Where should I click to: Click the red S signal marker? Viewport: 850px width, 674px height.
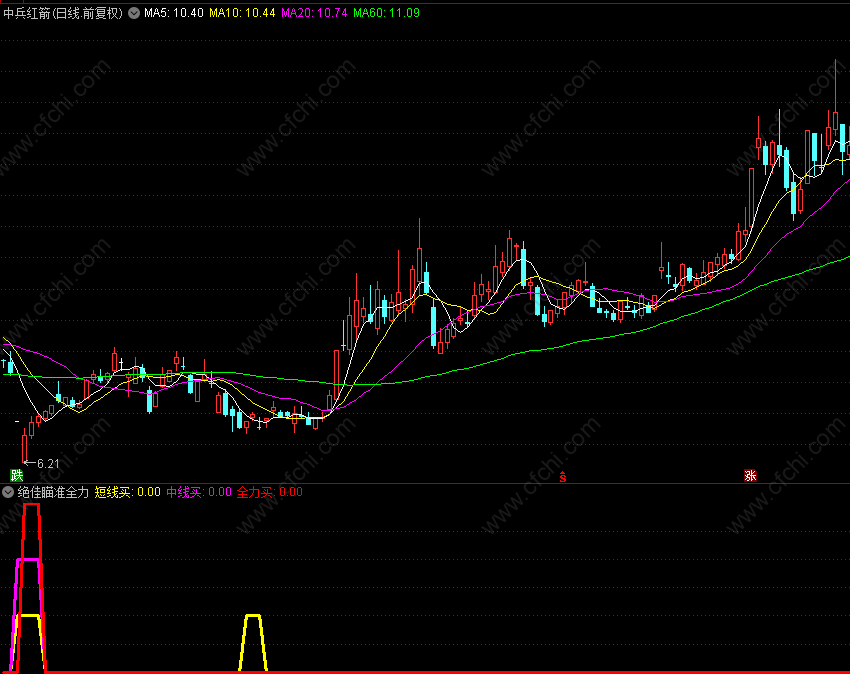[x=563, y=477]
